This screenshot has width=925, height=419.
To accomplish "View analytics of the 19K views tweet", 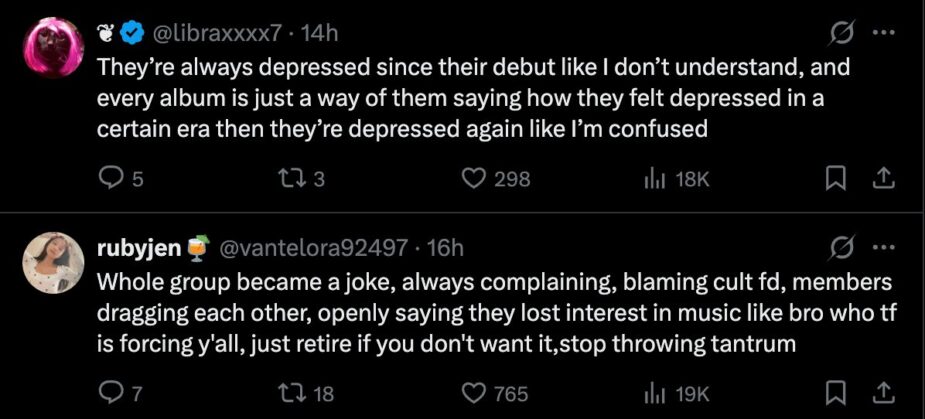I will click(654, 393).
